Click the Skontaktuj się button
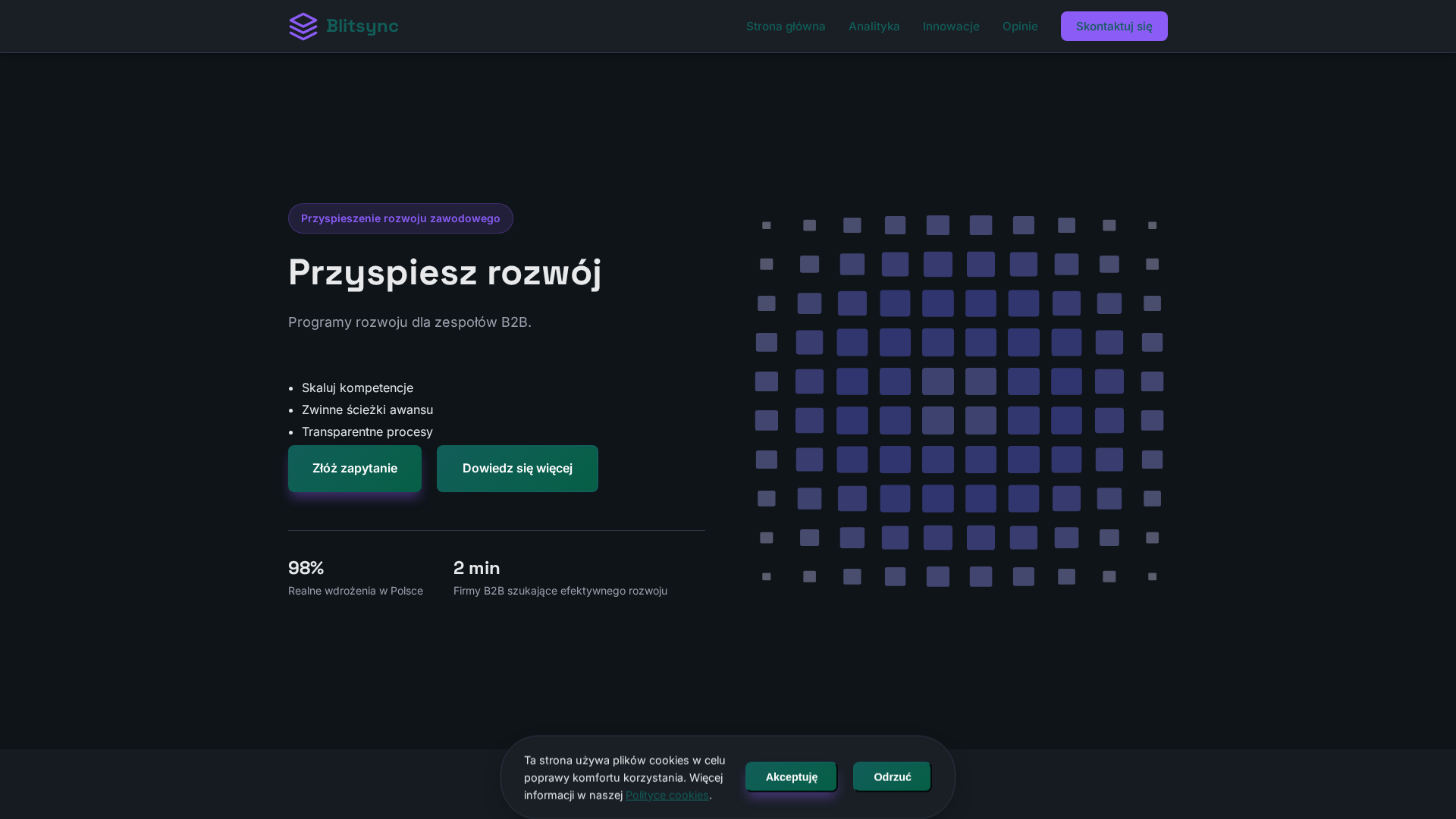Viewport: 1456px width, 819px height. 1114,27
